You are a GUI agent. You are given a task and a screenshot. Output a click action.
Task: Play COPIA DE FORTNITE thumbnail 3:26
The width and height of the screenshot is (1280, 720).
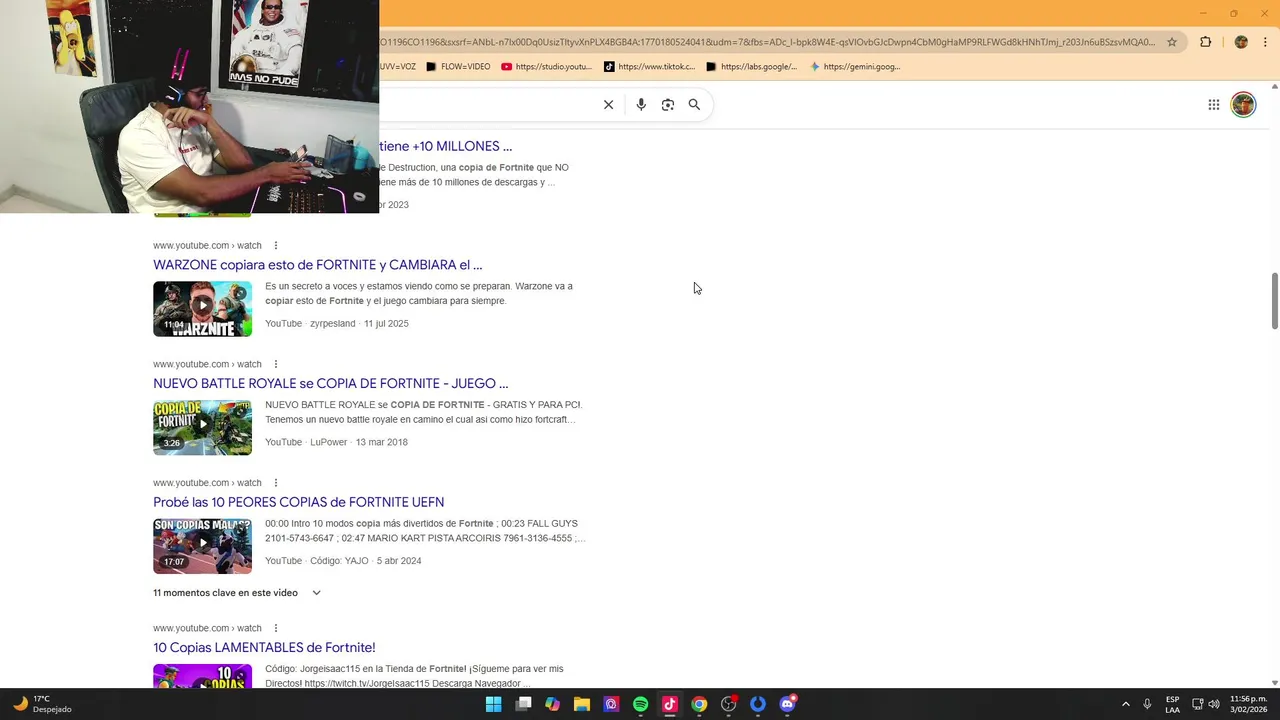point(203,428)
